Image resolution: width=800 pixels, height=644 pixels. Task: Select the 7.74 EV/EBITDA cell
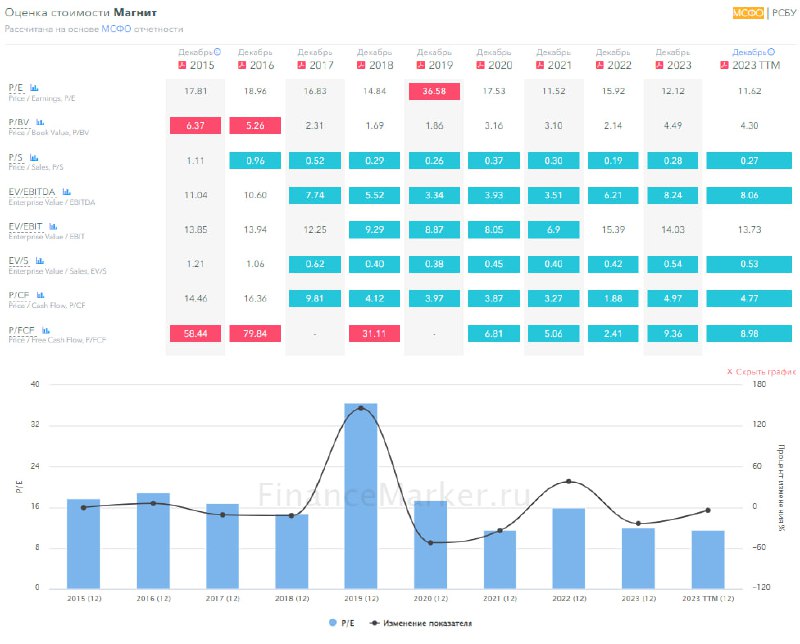(x=315, y=195)
